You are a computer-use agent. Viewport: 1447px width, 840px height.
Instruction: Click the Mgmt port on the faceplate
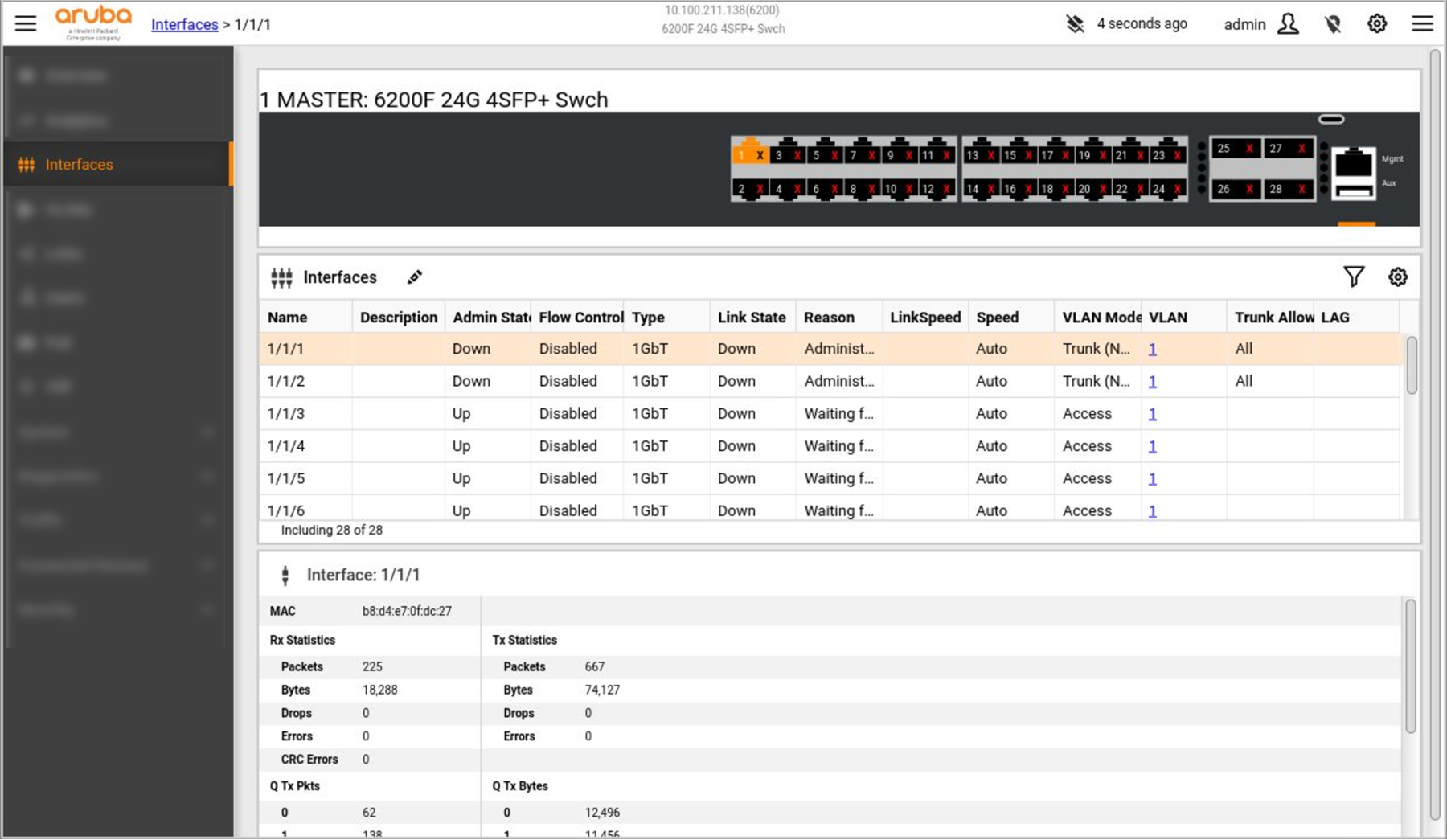tap(1354, 163)
